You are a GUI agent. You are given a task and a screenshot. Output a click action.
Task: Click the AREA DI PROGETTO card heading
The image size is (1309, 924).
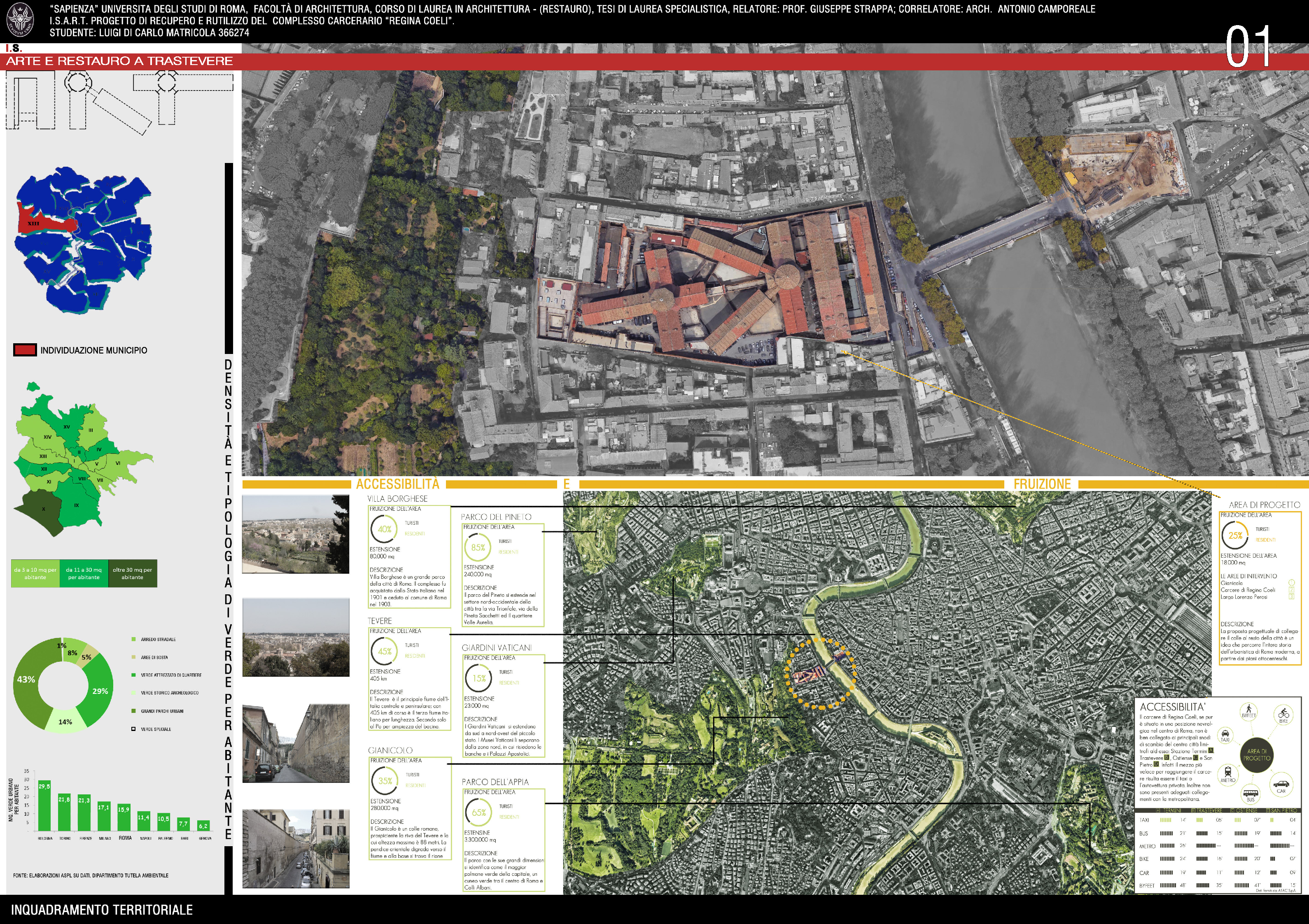pos(1265,505)
